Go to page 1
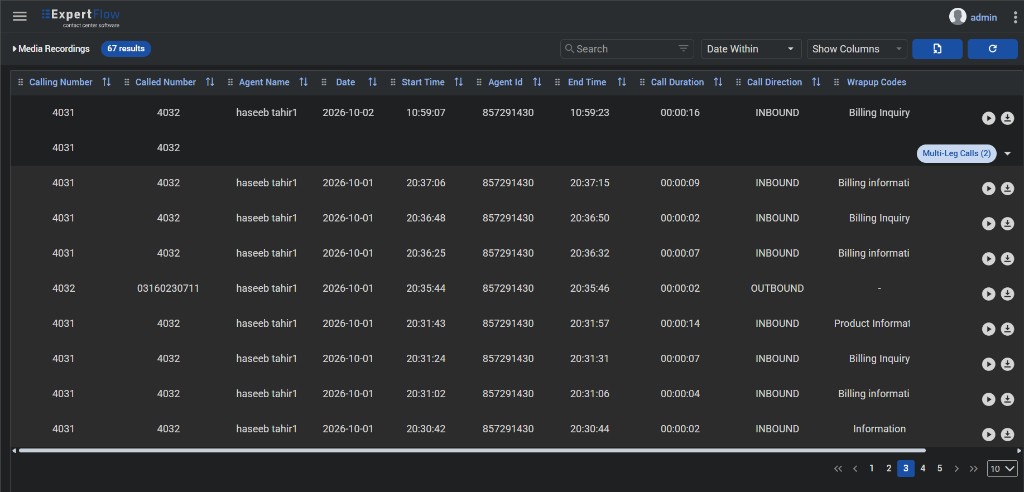Image resolution: width=1024 pixels, height=492 pixels. (871, 468)
